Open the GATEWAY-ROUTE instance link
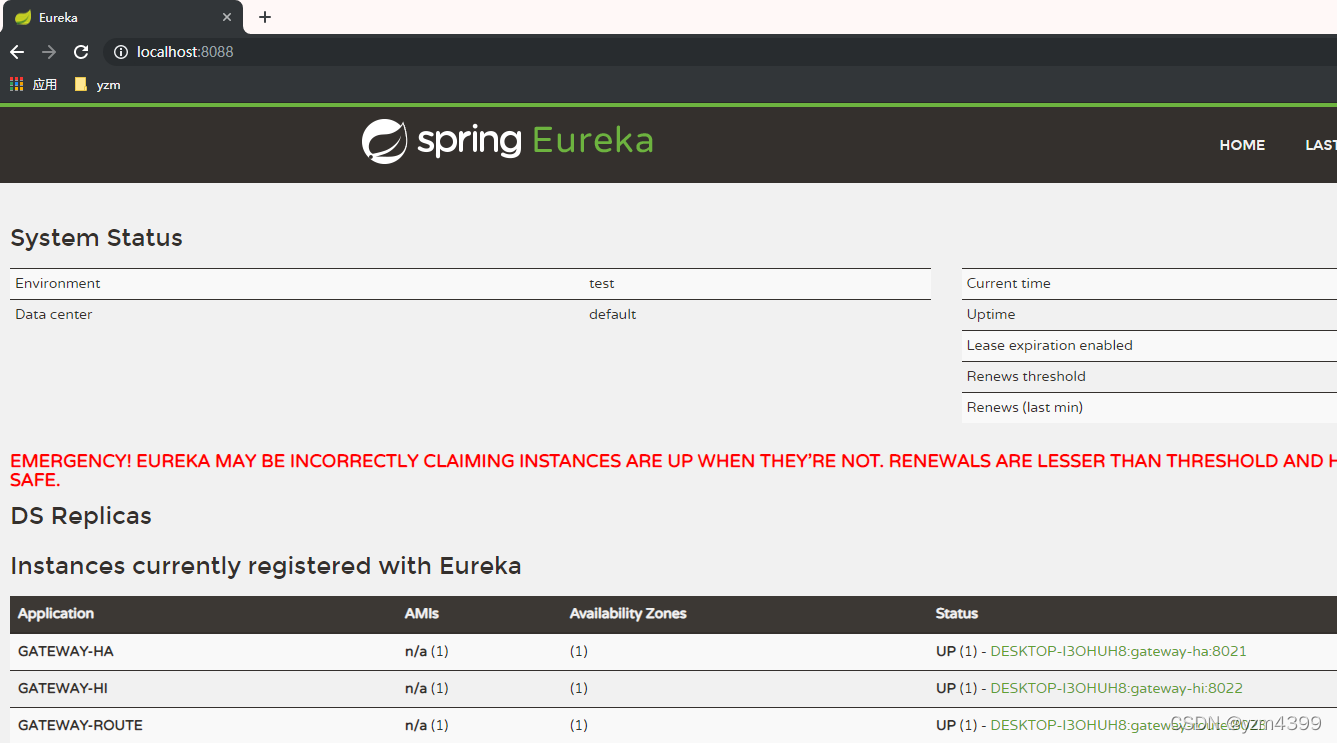The image size is (1337, 743). point(1128,725)
